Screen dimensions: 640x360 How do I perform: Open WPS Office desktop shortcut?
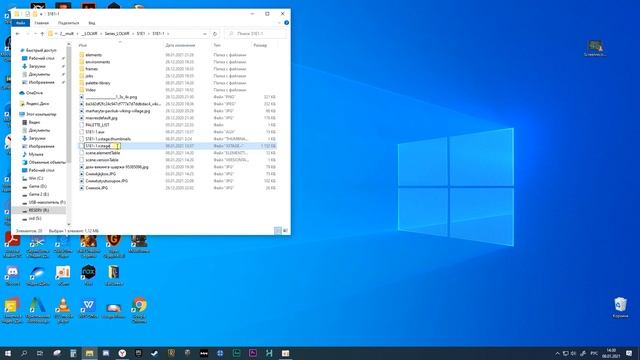pos(88,309)
